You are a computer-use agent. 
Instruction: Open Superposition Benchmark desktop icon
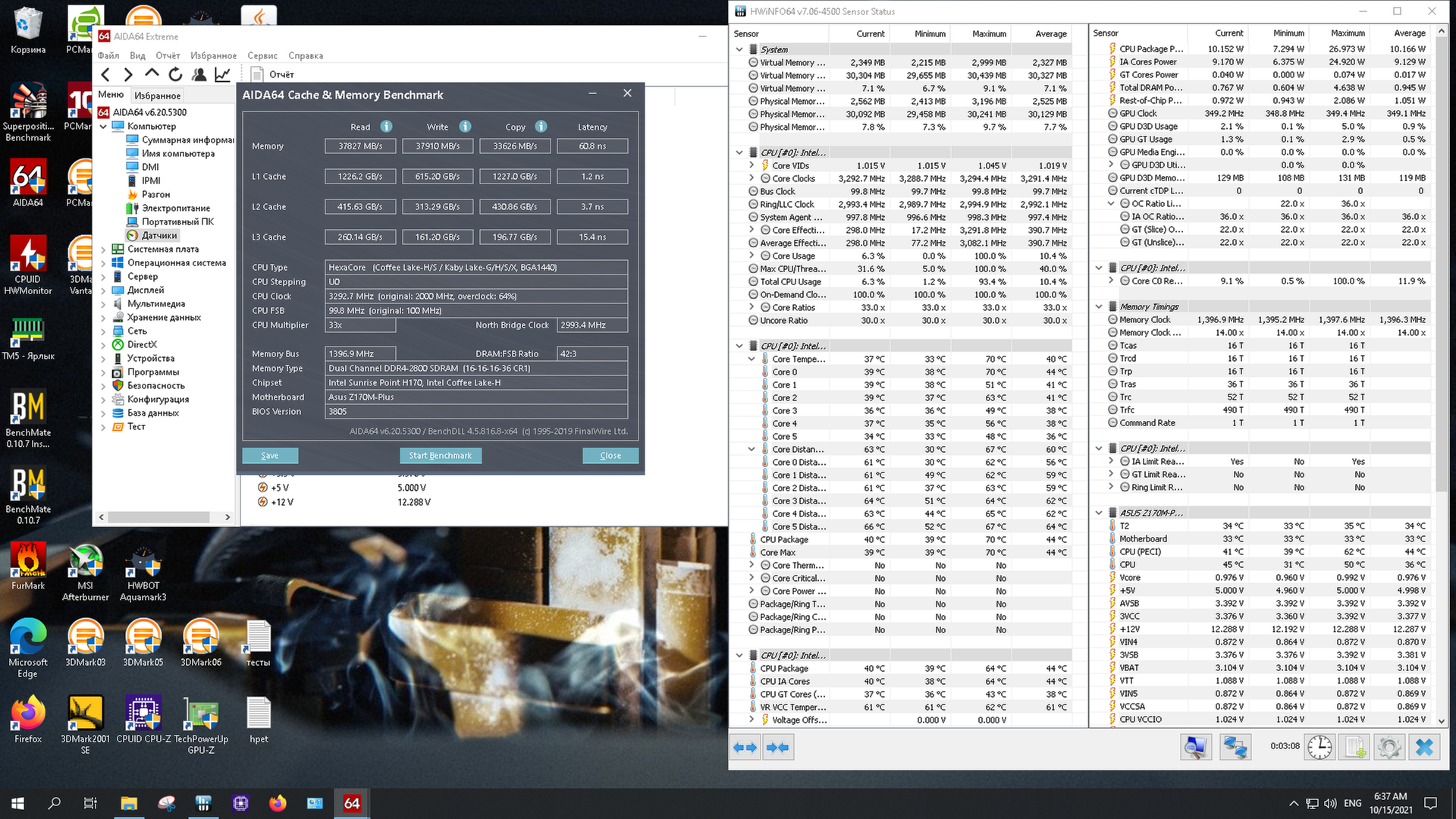28,112
